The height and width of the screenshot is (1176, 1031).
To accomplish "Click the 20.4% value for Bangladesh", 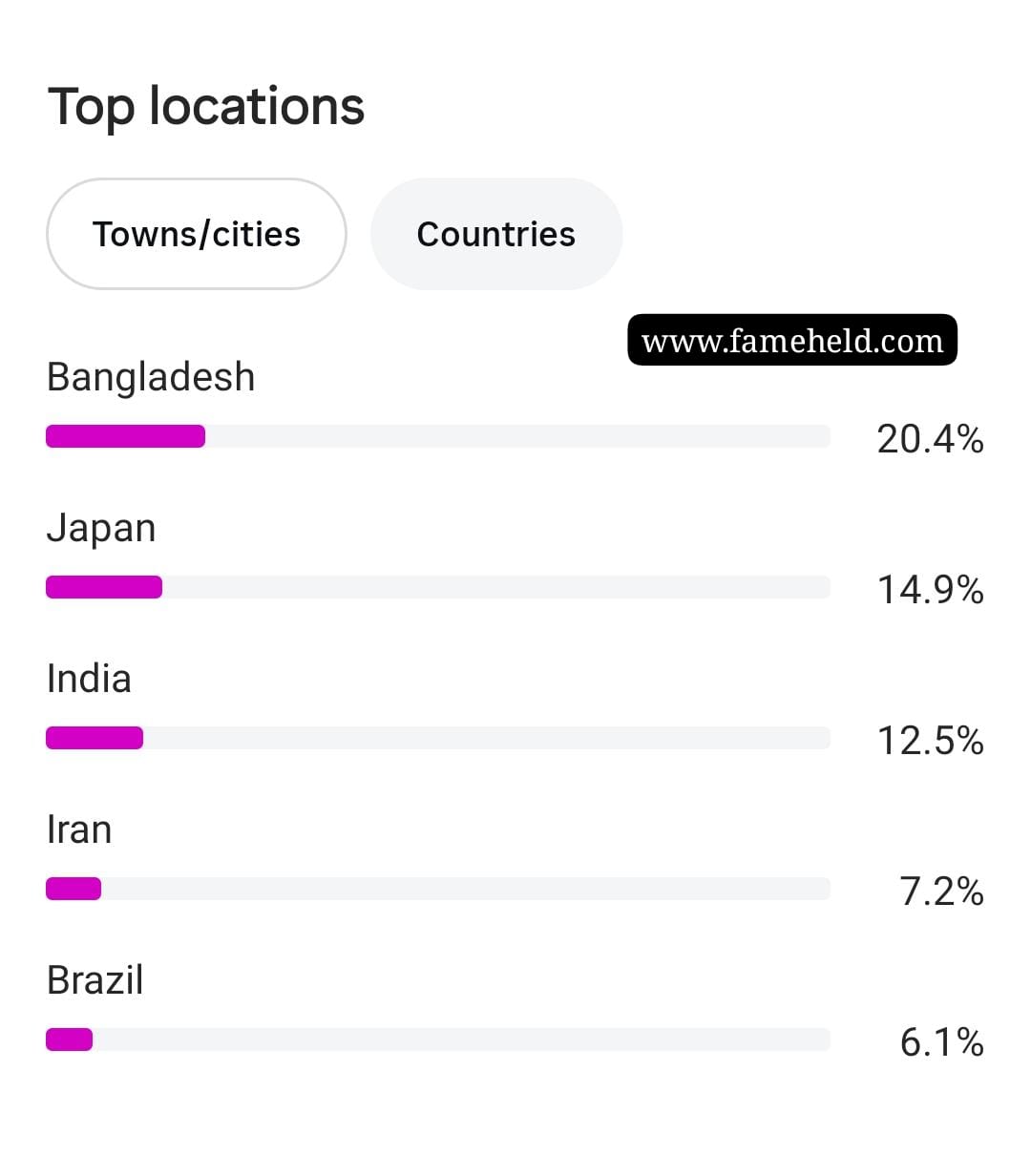I will tap(931, 439).
